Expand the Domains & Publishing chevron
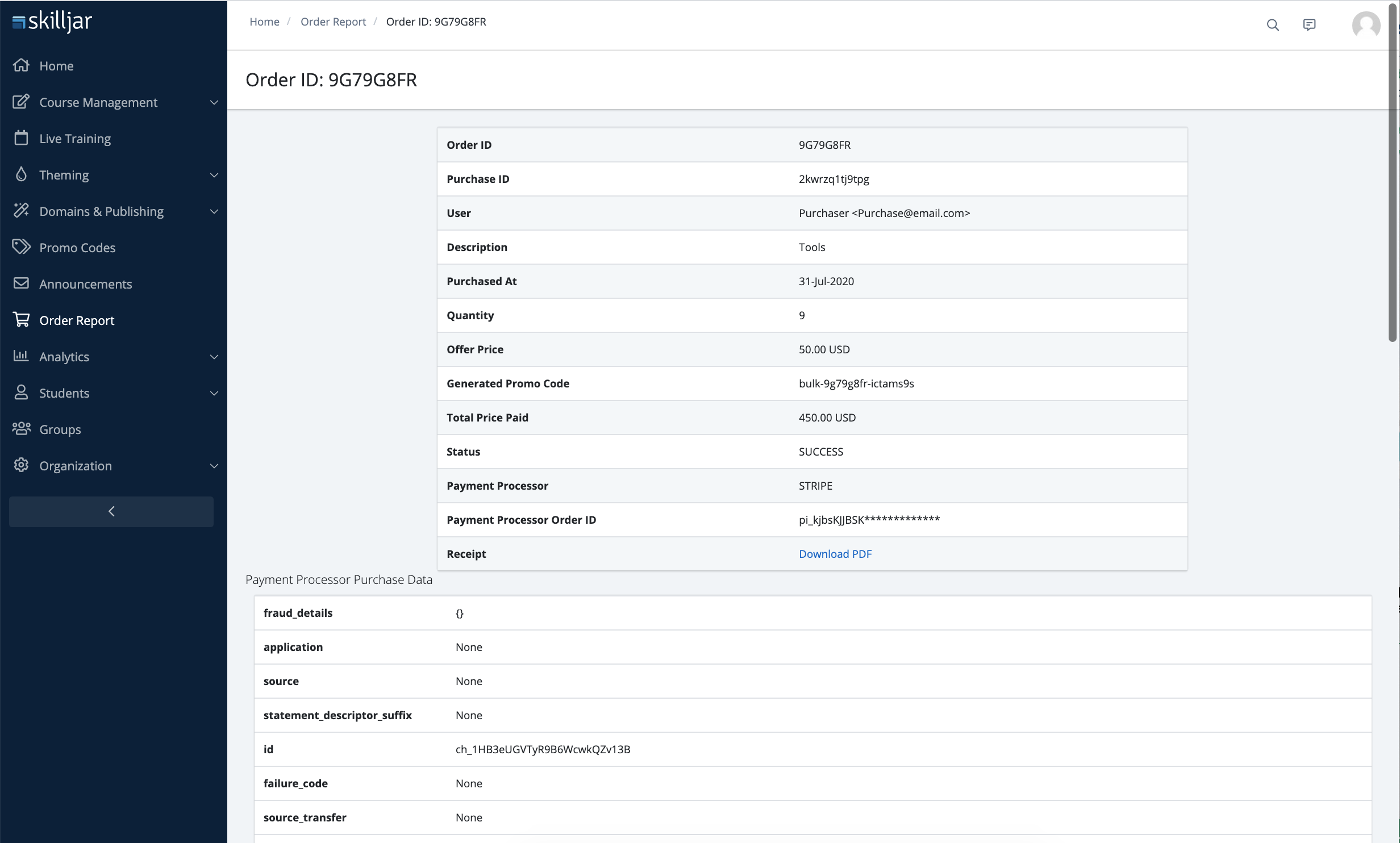The width and height of the screenshot is (1400, 843). [x=214, y=212]
